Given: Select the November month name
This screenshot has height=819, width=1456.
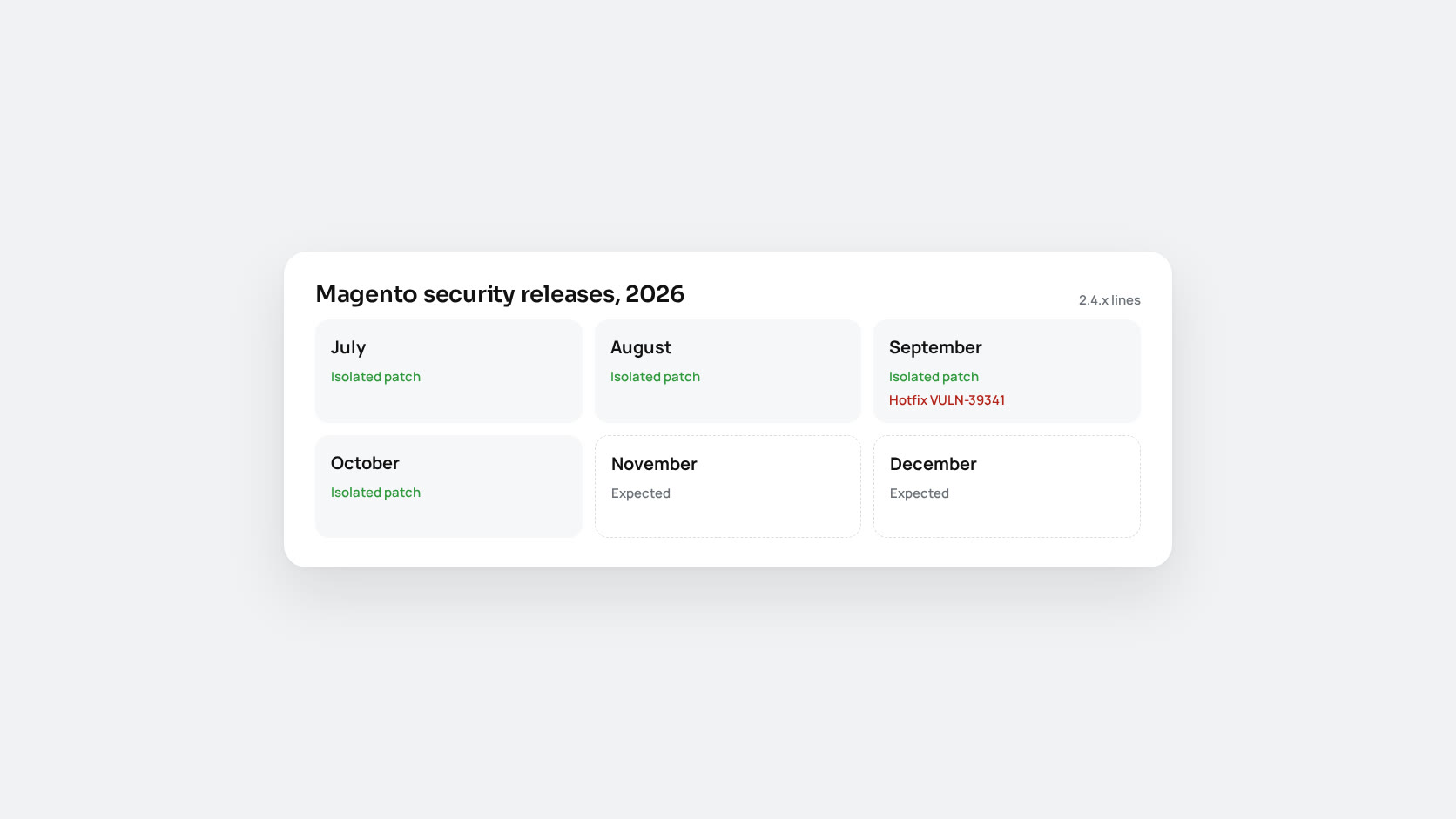Looking at the screenshot, I should 654,464.
